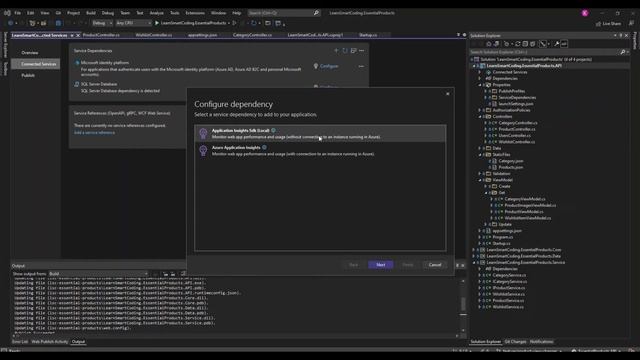
Task: Click the plus icon in Service Dependencies header
Action: tap(336, 51)
